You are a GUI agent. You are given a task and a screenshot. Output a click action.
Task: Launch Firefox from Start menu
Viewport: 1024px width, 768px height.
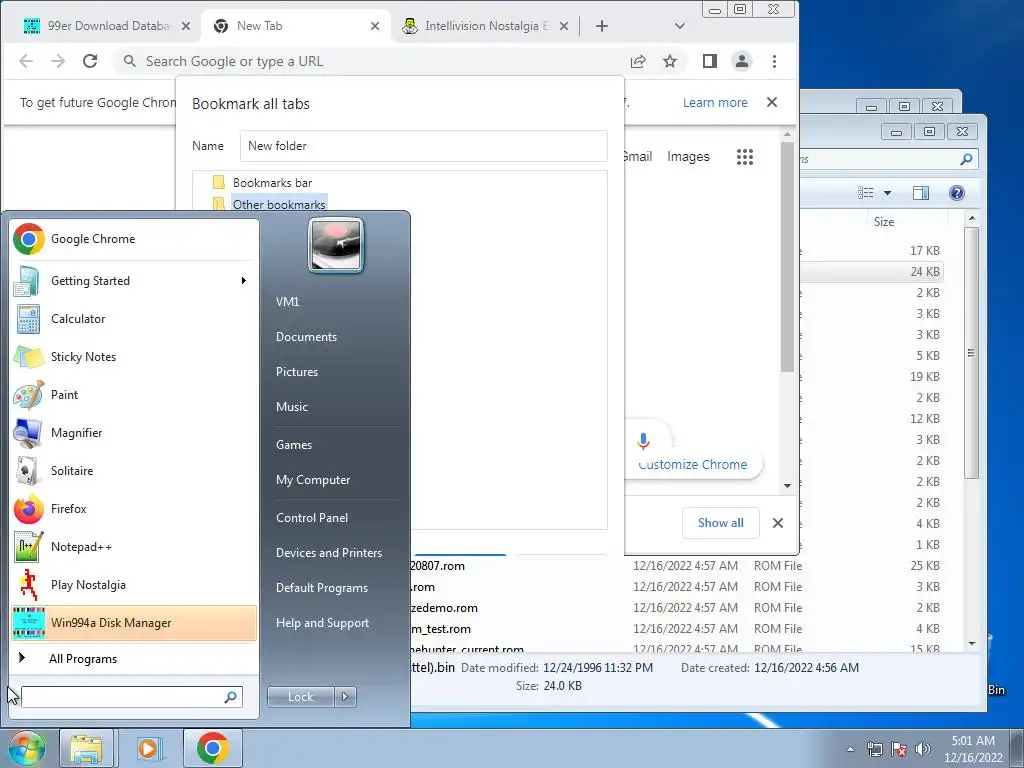(x=134, y=509)
